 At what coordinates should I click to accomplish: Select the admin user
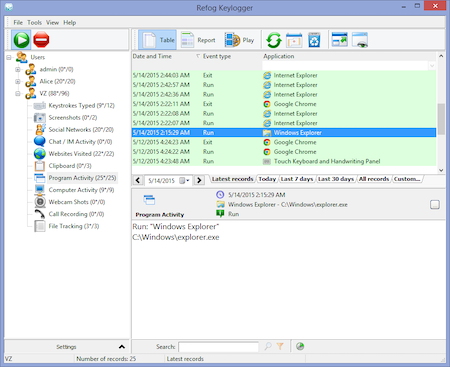[x=56, y=69]
